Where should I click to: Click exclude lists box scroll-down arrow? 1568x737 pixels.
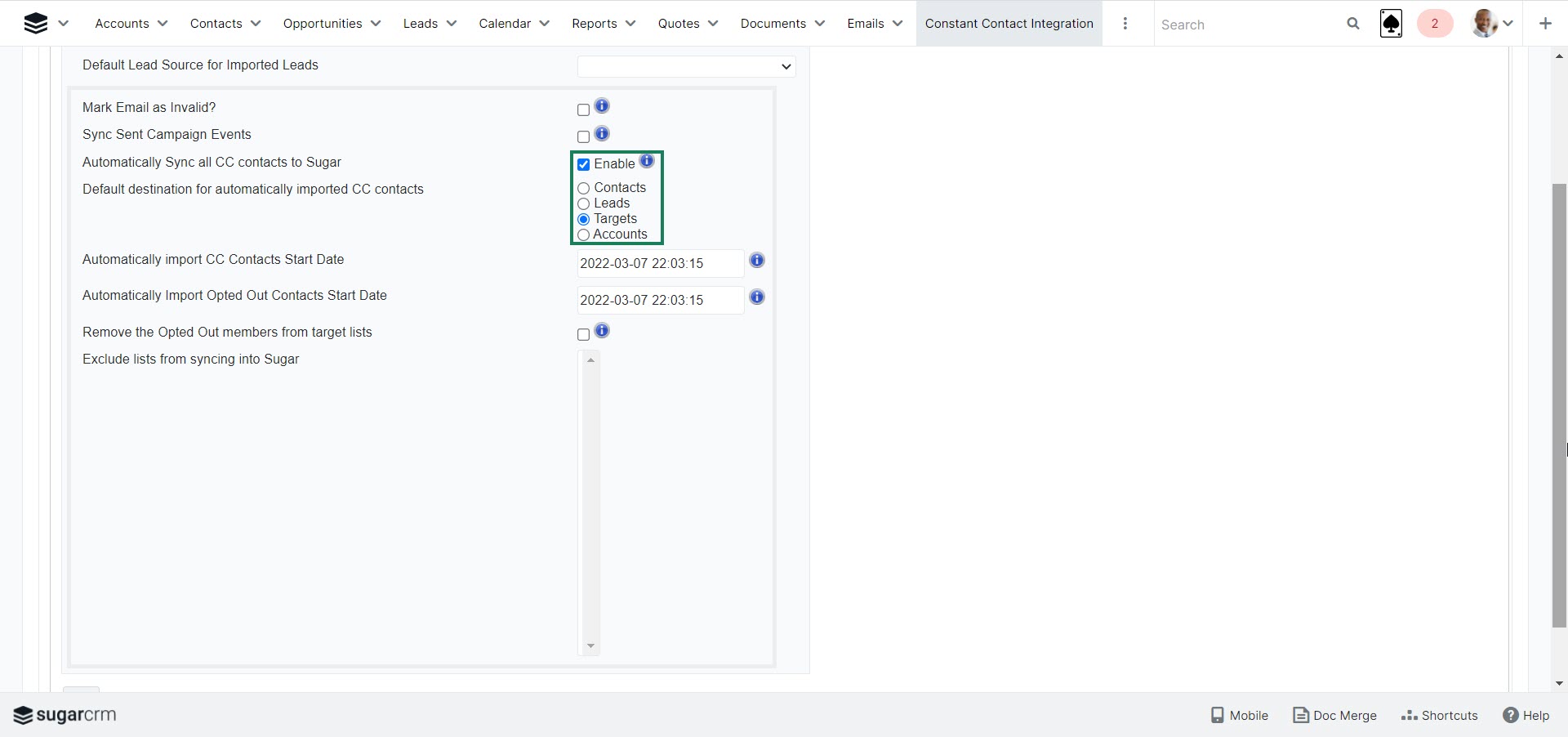coord(590,646)
